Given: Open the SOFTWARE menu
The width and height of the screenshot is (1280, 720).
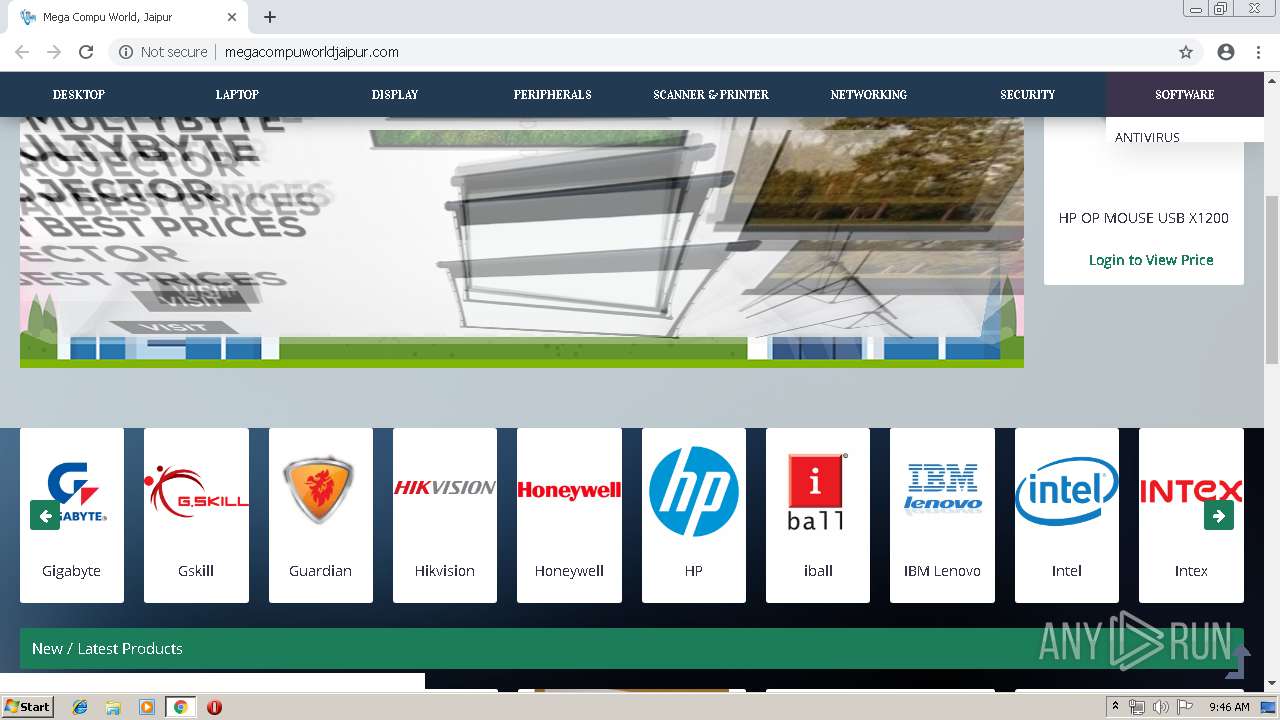Looking at the screenshot, I should point(1185,94).
